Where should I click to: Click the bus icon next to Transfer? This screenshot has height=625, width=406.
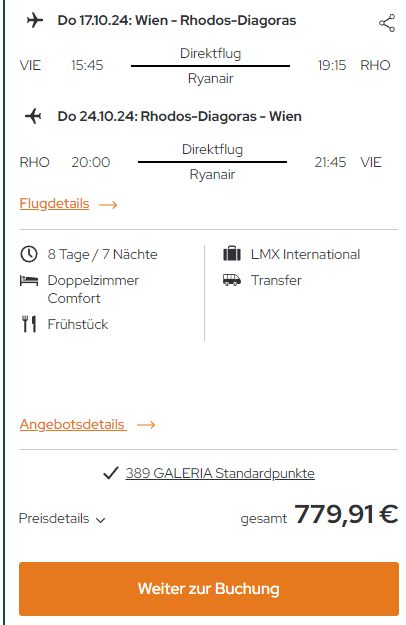(x=232, y=280)
